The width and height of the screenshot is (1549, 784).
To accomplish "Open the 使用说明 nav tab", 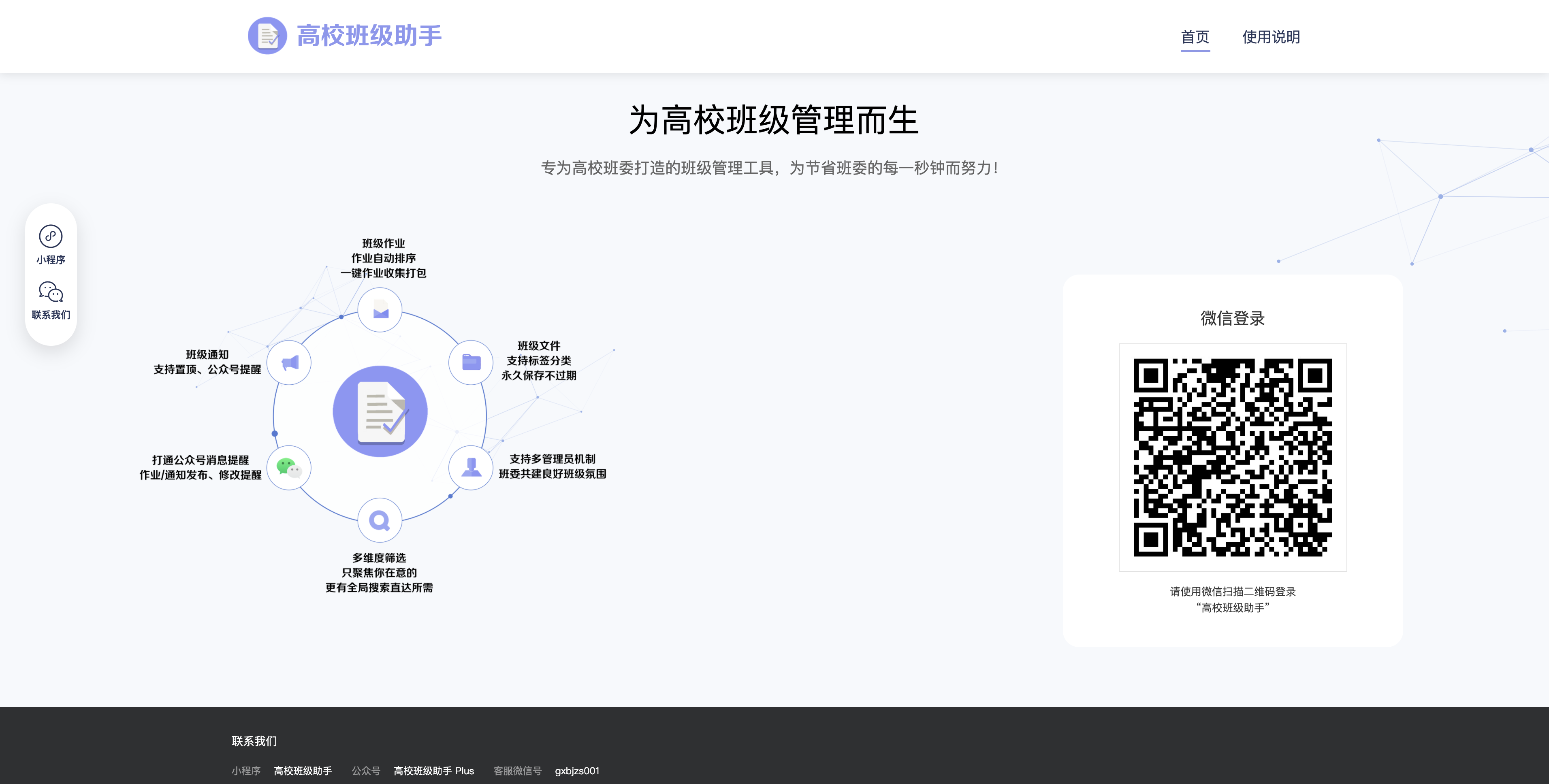I will 1271,37.
